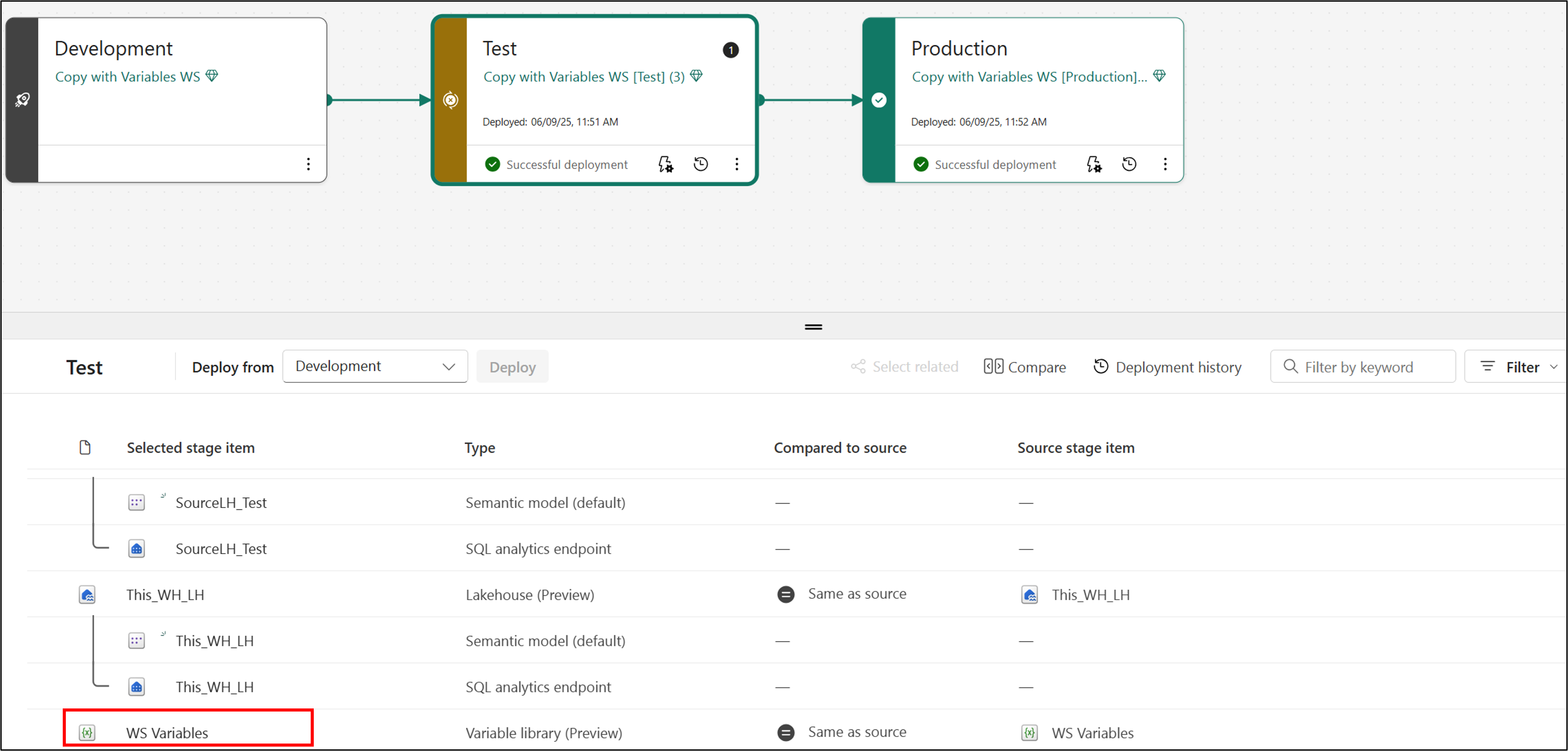Open Copy with Variables WS development workspace link
The height and width of the screenshot is (751, 1568).
[x=127, y=77]
